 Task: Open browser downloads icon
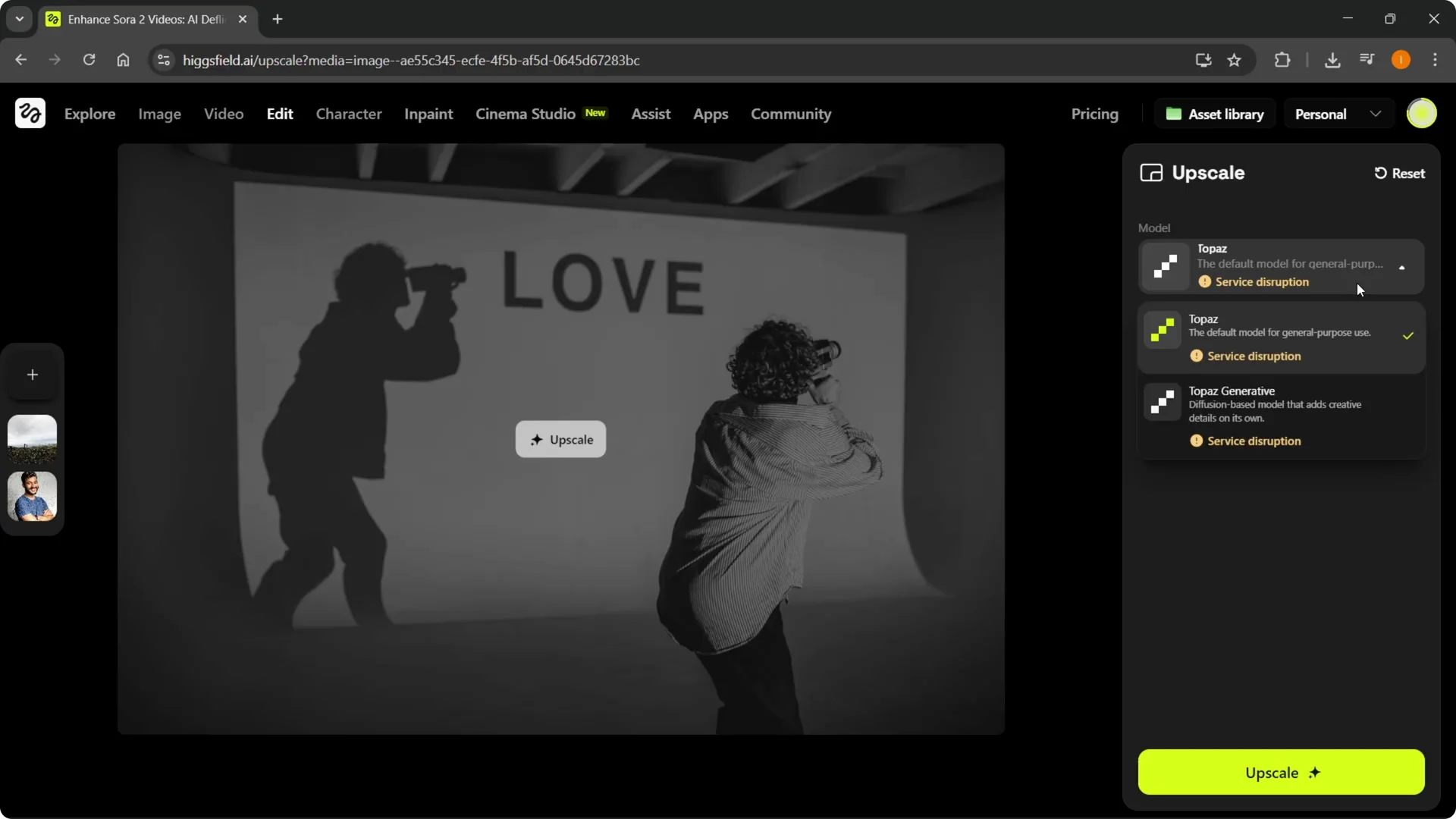tap(1332, 60)
